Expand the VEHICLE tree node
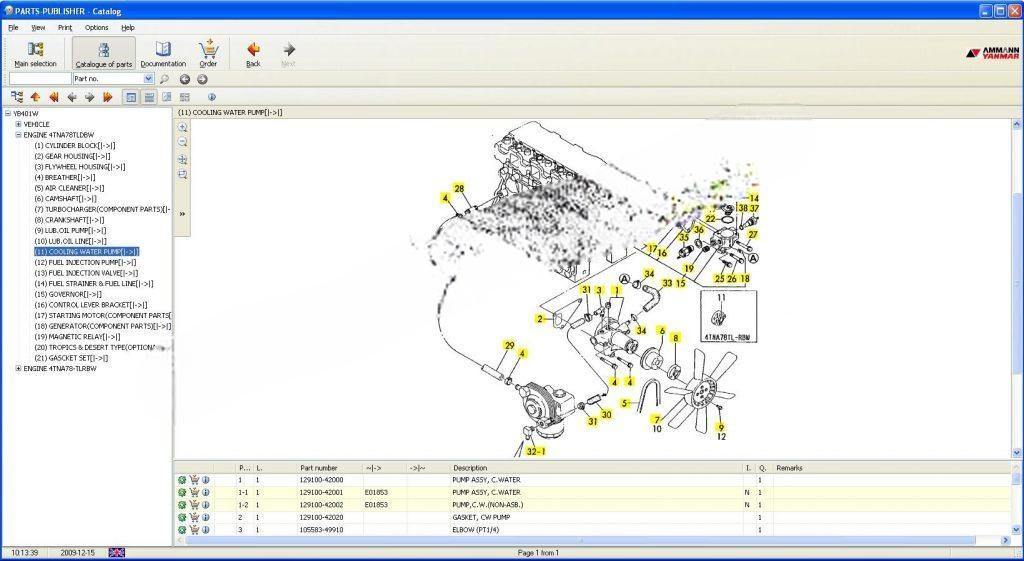The image size is (1024, 561). click(18, 124)
